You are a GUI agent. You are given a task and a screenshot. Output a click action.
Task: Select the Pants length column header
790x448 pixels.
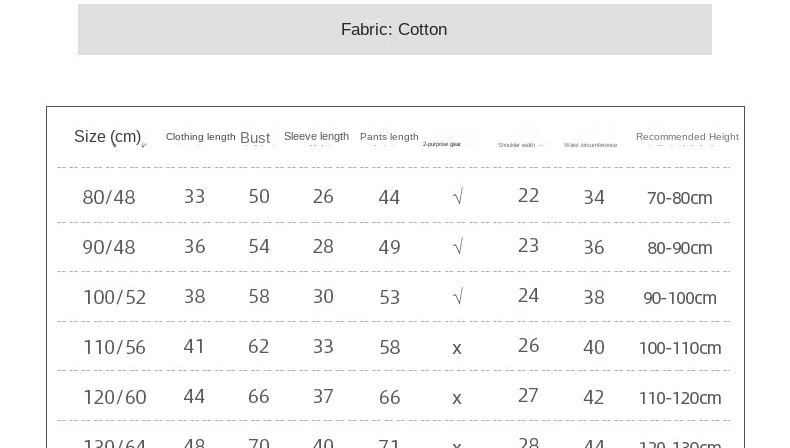(x=389, y=137)
